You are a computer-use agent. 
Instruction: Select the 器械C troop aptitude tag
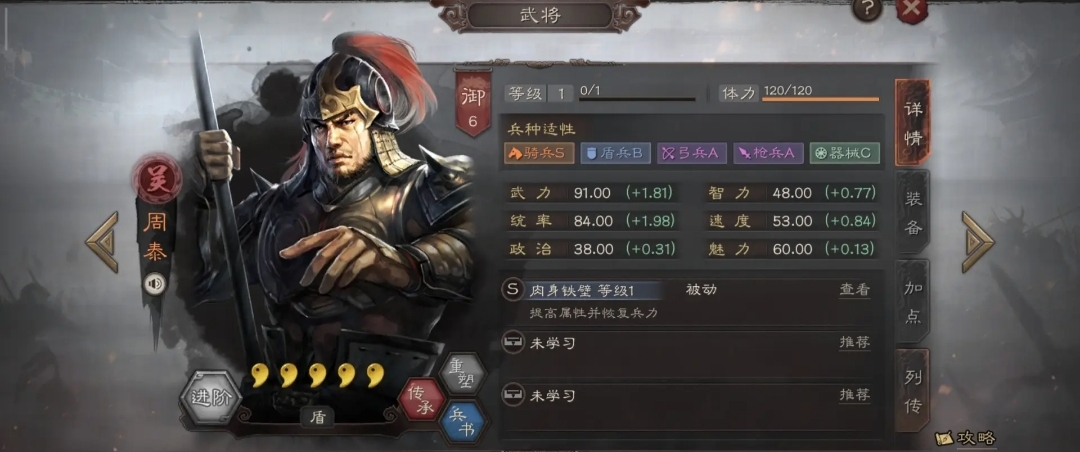click(x=844, y=153)
